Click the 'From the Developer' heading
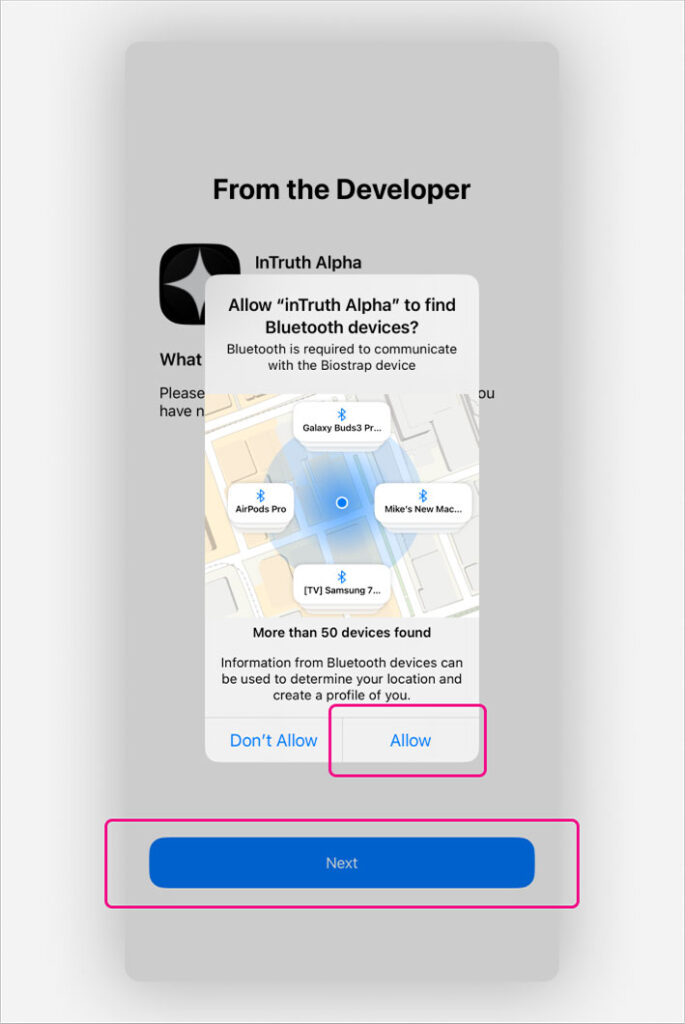Screen dimensions: 685x1024 342,189
